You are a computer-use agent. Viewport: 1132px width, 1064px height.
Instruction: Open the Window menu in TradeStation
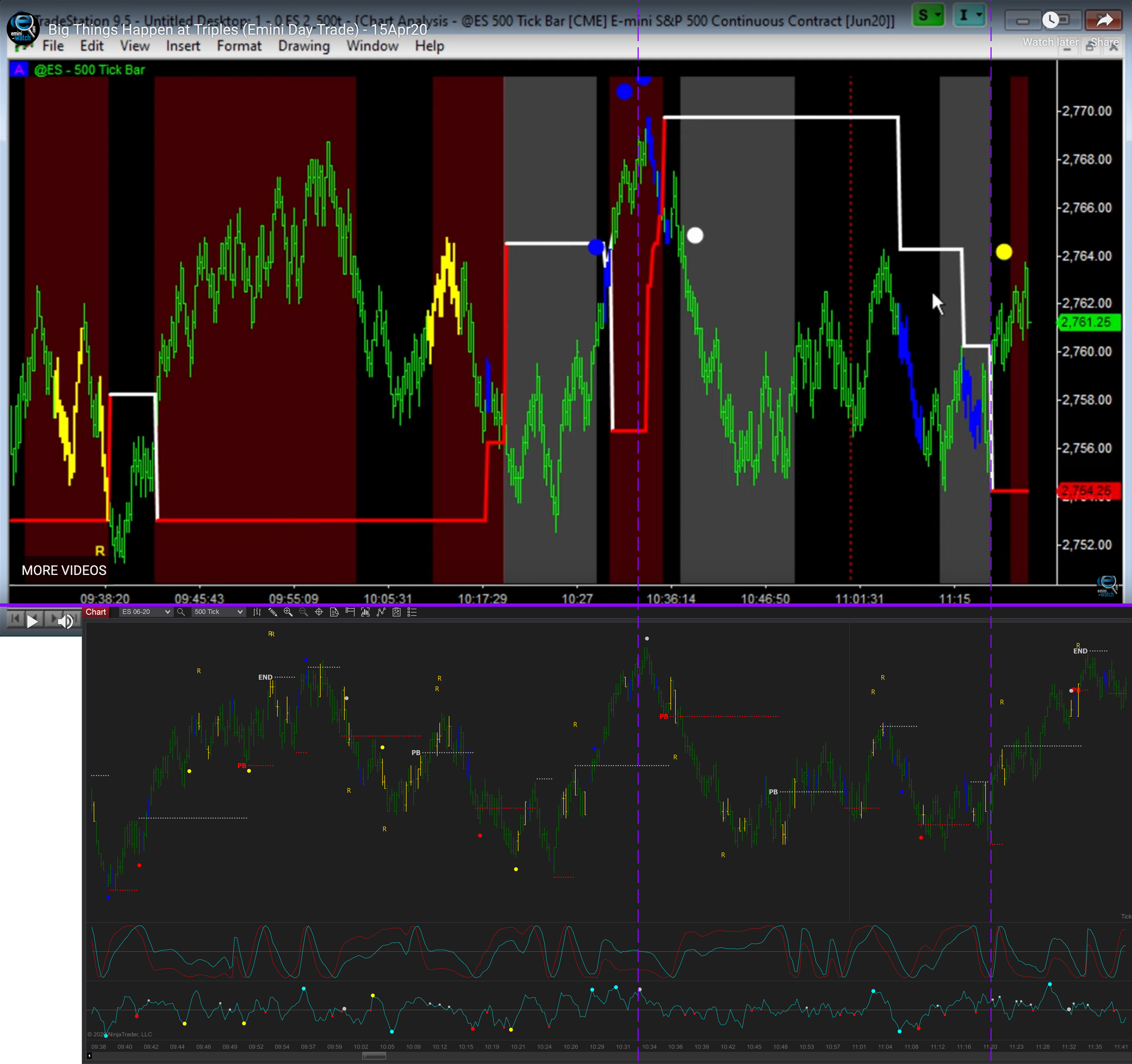(x=372, y=46)
